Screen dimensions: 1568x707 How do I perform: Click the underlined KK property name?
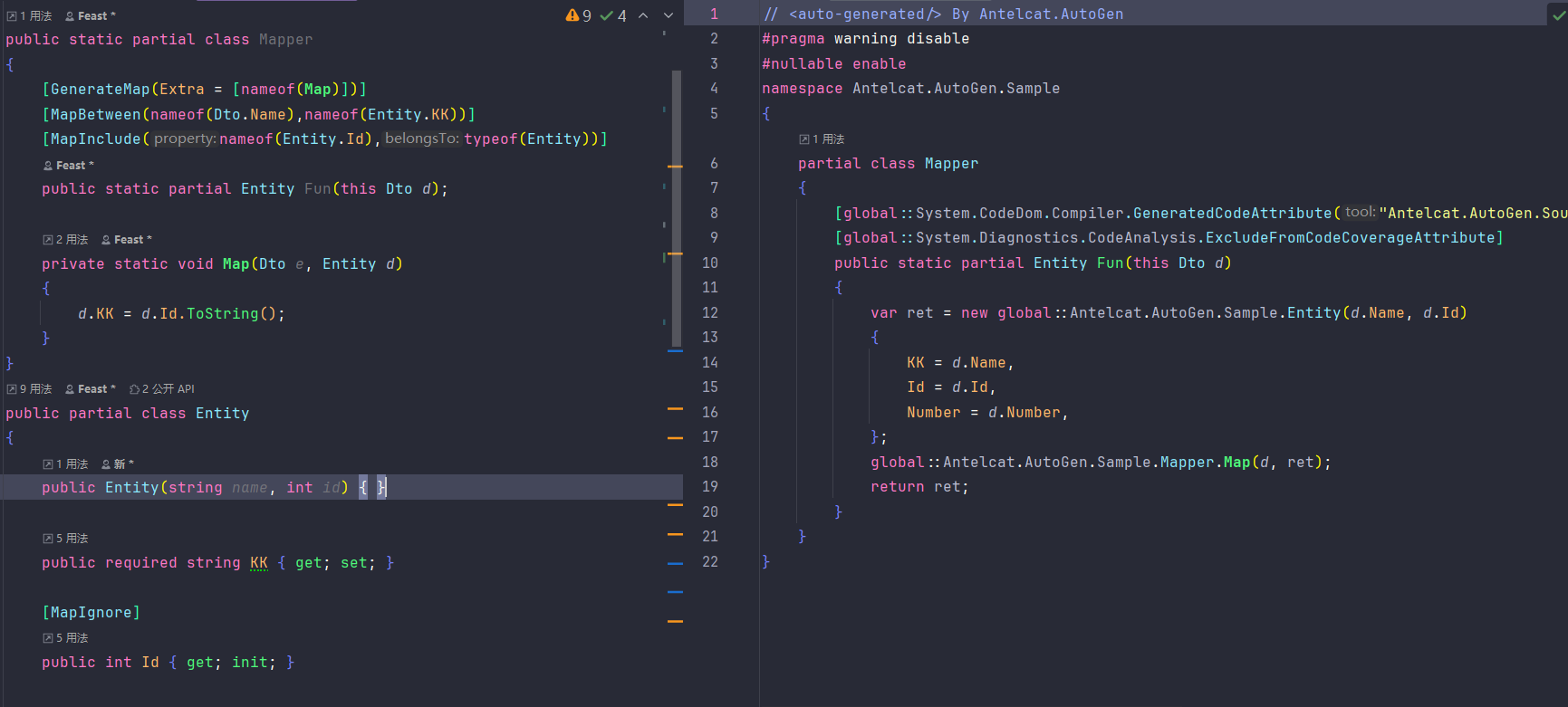(x=259, y=562)
